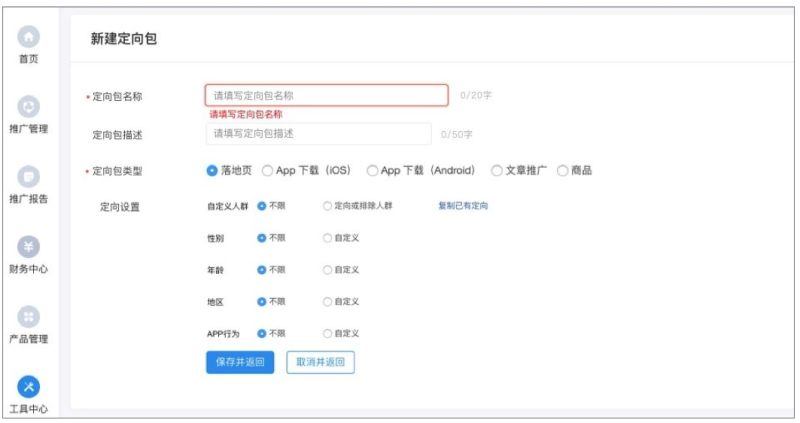Screen dimensions: 800x423
Task: Set 自定义人群 to 不限
Action: 262,206
